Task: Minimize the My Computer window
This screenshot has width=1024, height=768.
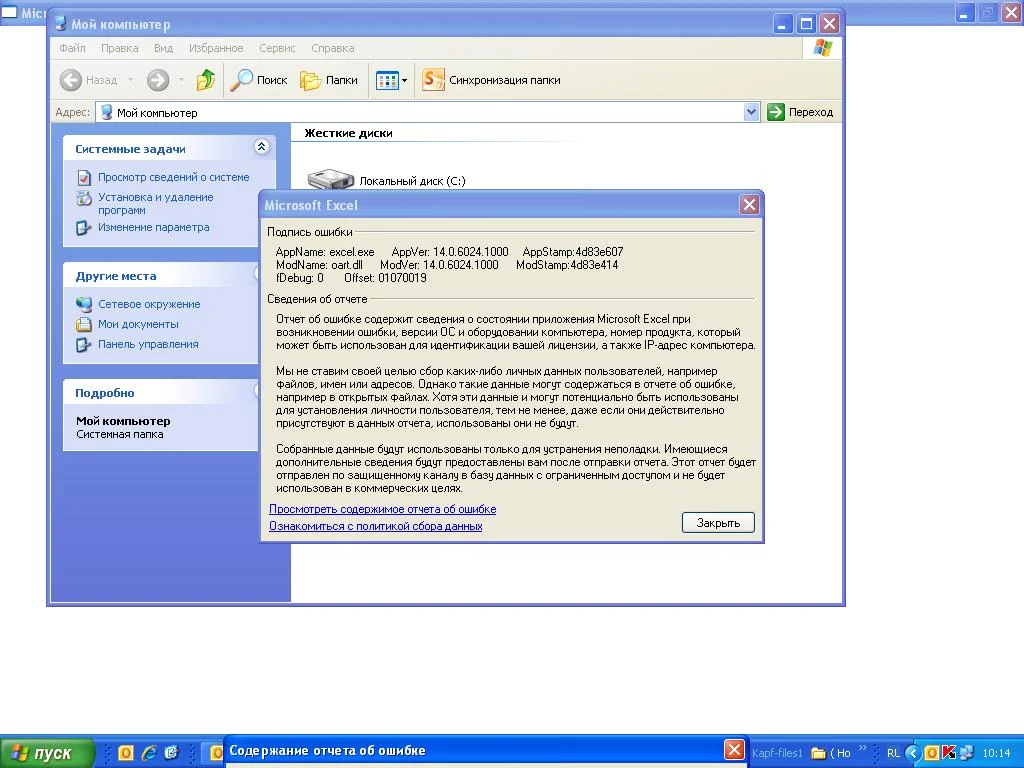Action: [782, 24]
